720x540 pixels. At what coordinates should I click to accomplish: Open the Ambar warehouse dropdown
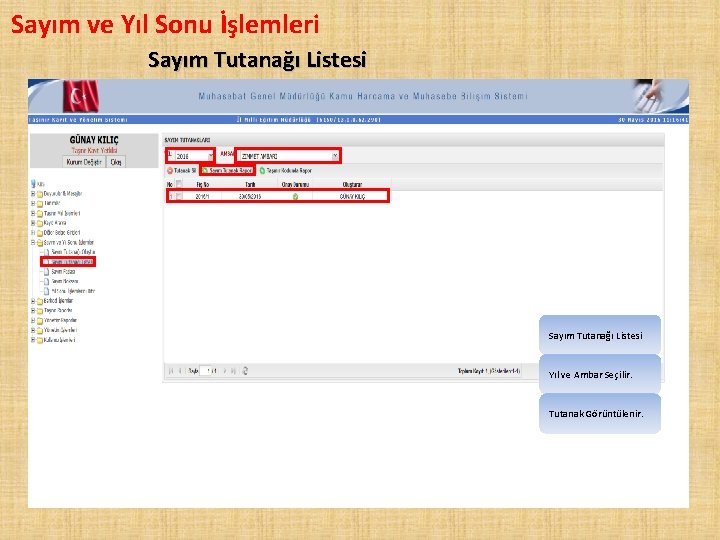(x=289, y=156)
